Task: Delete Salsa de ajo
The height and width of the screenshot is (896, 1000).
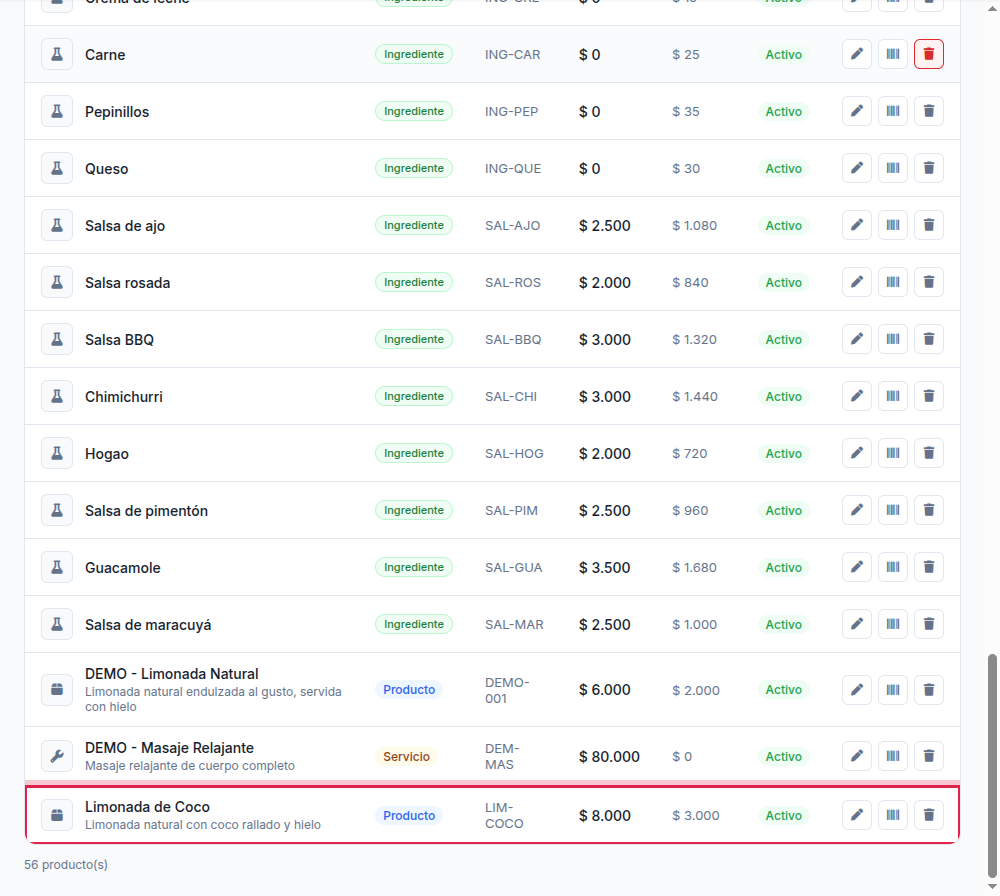Action: coord(929,225)
